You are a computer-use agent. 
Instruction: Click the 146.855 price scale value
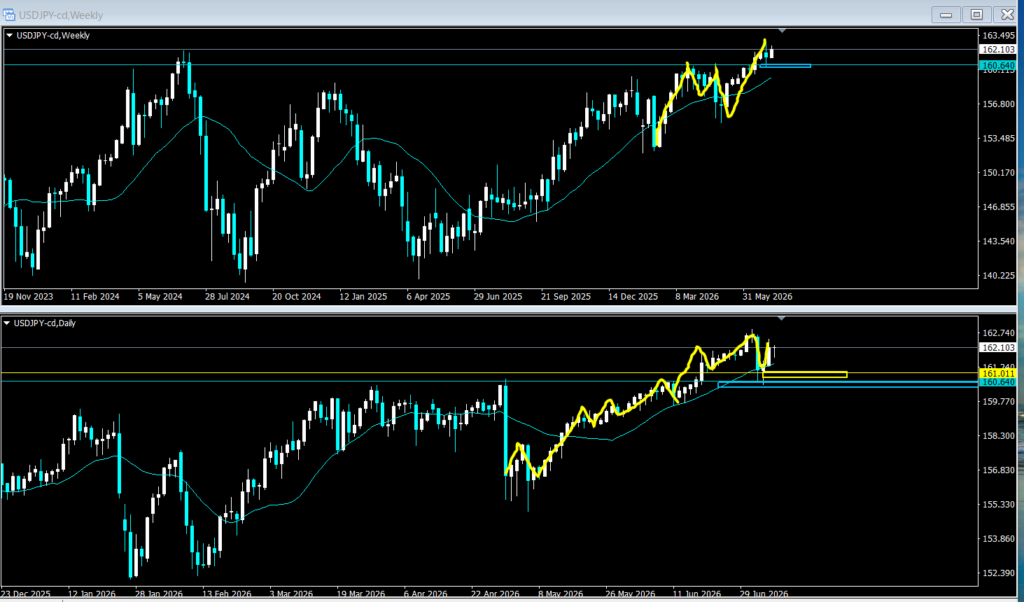[999, 207]
